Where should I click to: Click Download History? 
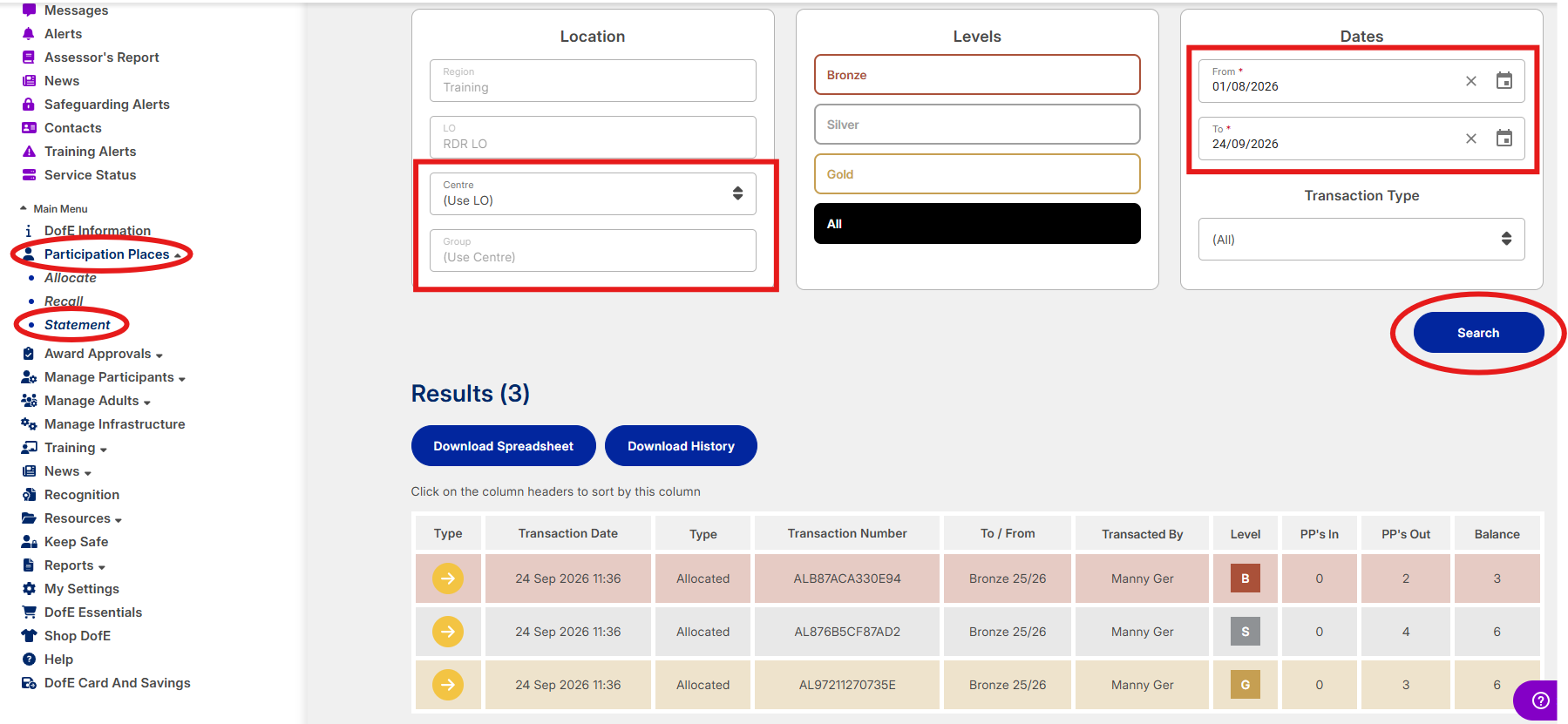point(681,446)
